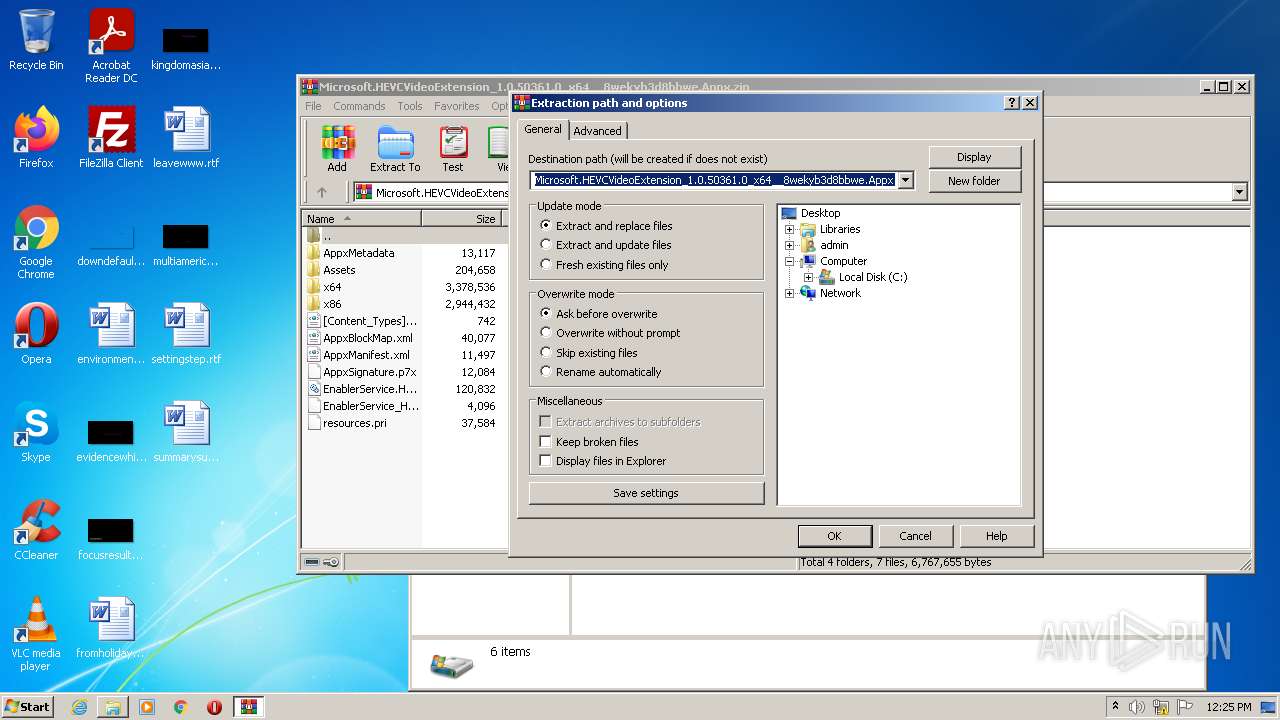Open Google Chrome desktop icon
The image size is (1280, 720).
click(x=36, y=243)
